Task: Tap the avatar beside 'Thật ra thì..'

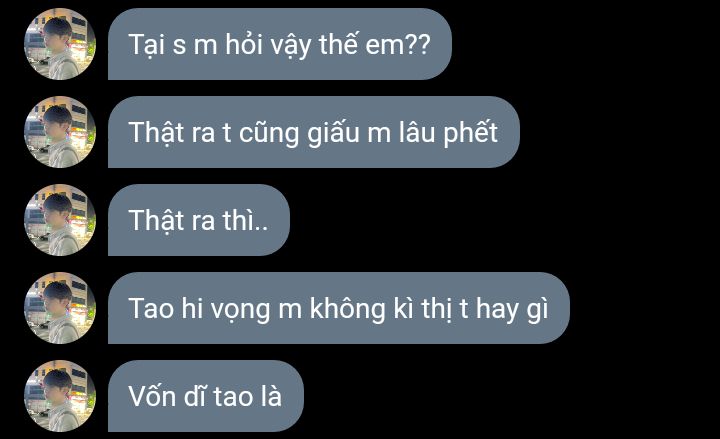Action: pyautogui.click(x=60, y=220)
